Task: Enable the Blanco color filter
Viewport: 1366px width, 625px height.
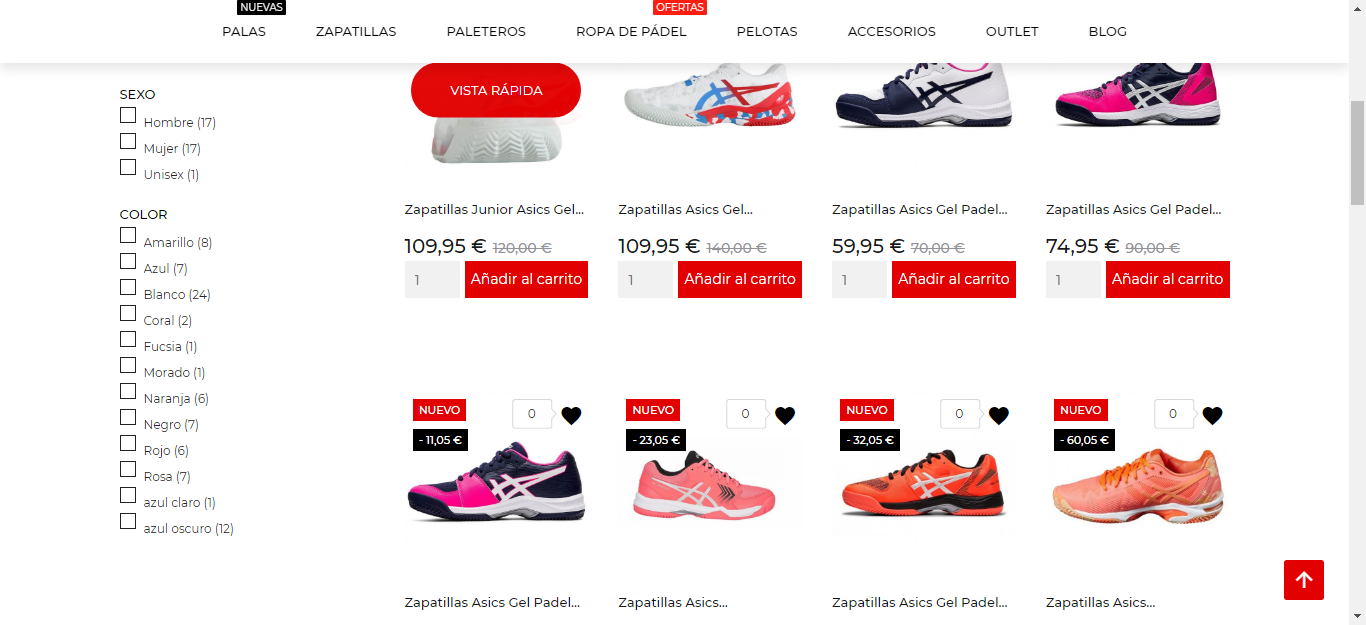Action: [x=128, y=288]
